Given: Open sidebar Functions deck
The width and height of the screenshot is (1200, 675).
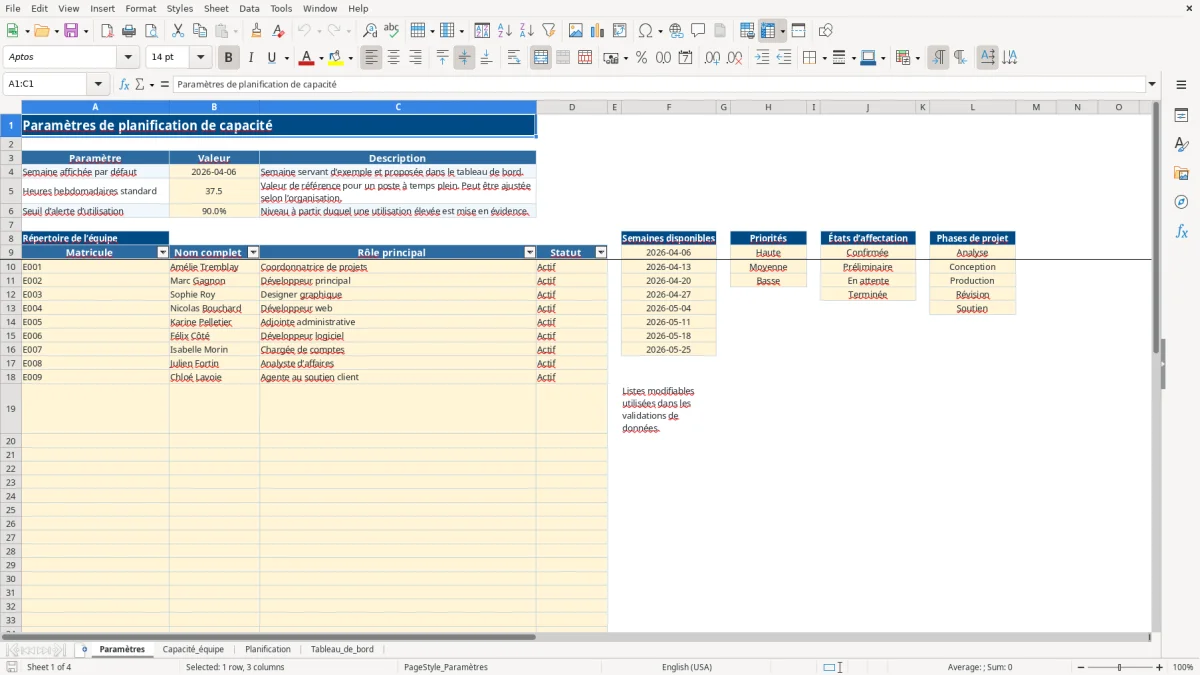Looking at the screenshot, I should click(1181, 231).
